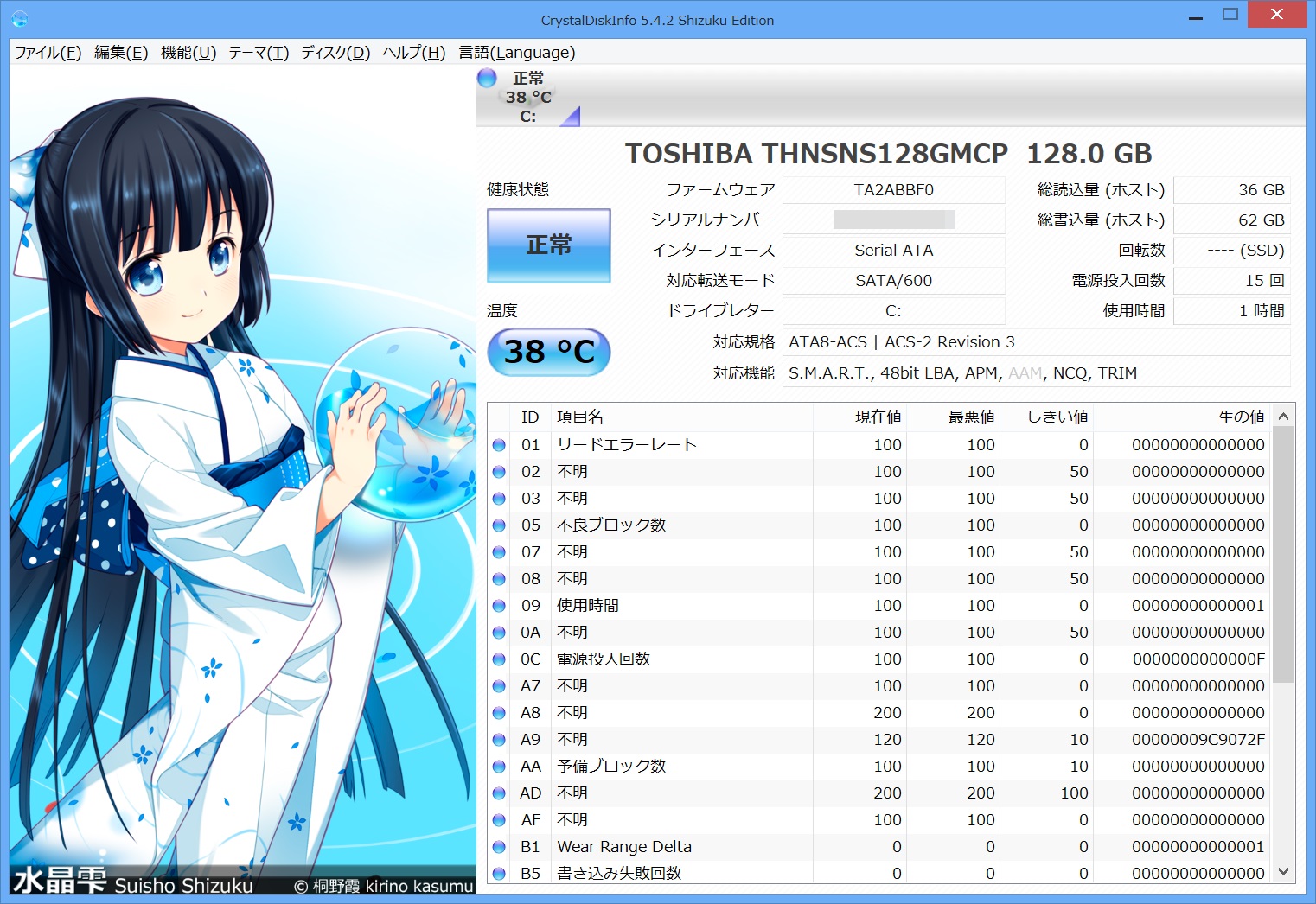Click the 生の値 column header
The height and width of the screenshot is (904, 1316).
pyautogui.click(x=1183, y=417)
